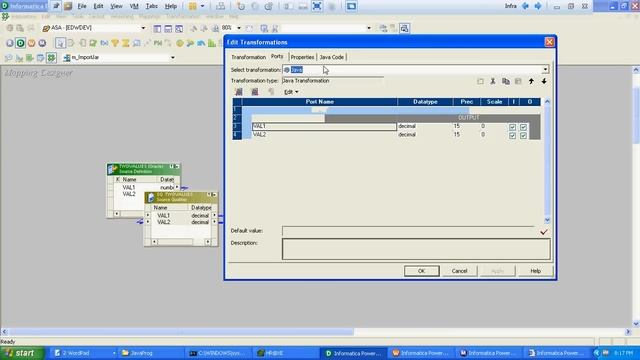Open dropdown arrow next to yellow VM icon

pyautogui.click(x=202, y=6)
